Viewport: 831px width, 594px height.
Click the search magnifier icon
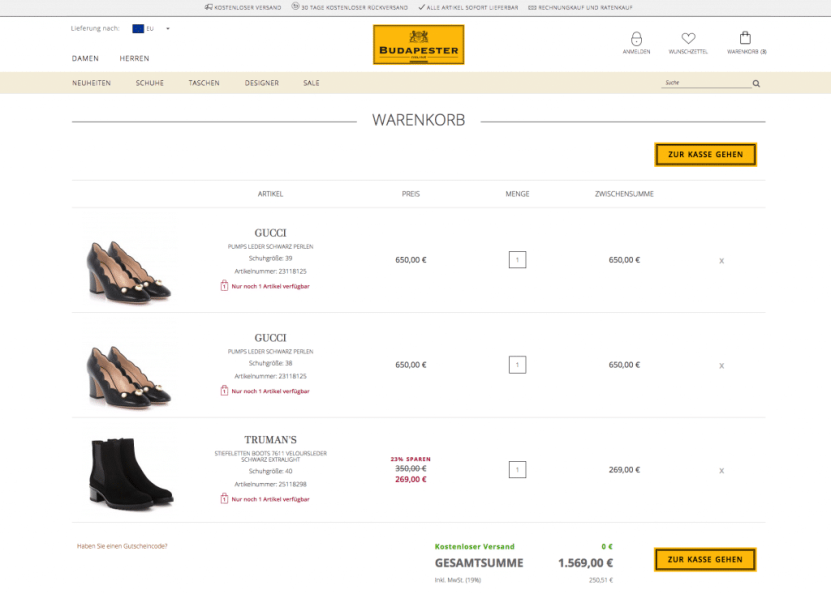click(x=756, y=83)
